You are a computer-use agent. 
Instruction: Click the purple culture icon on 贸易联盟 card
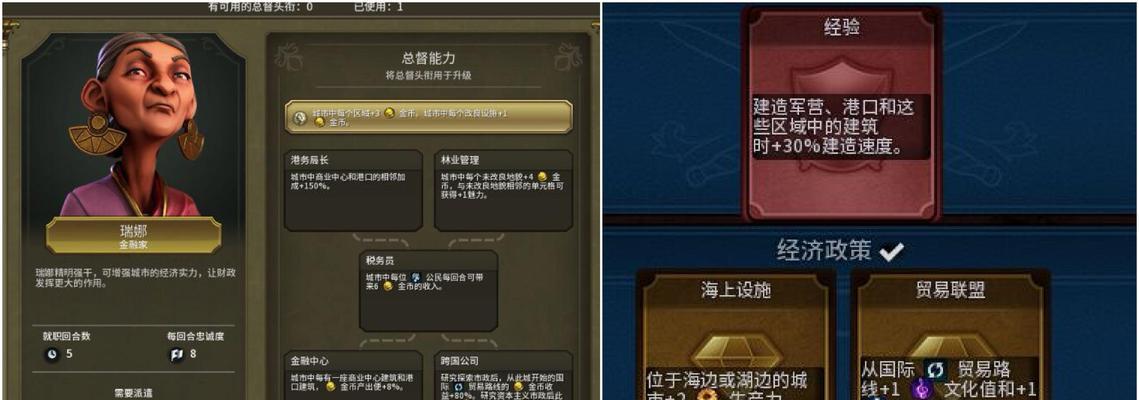coord(924,389)
